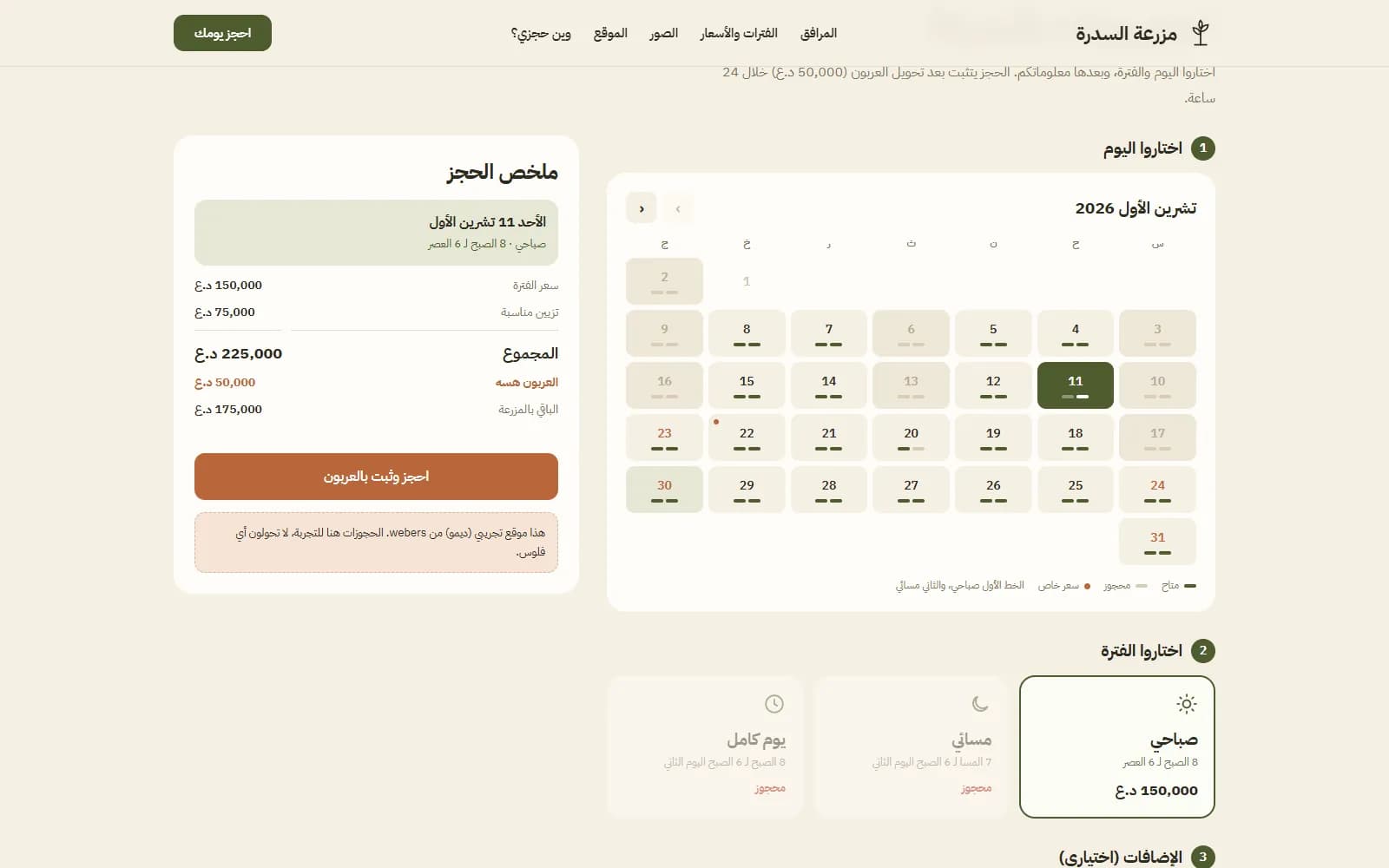1389x868 pixels.
Task: Click the demo site notice box
Action: (x=376, y=542)
